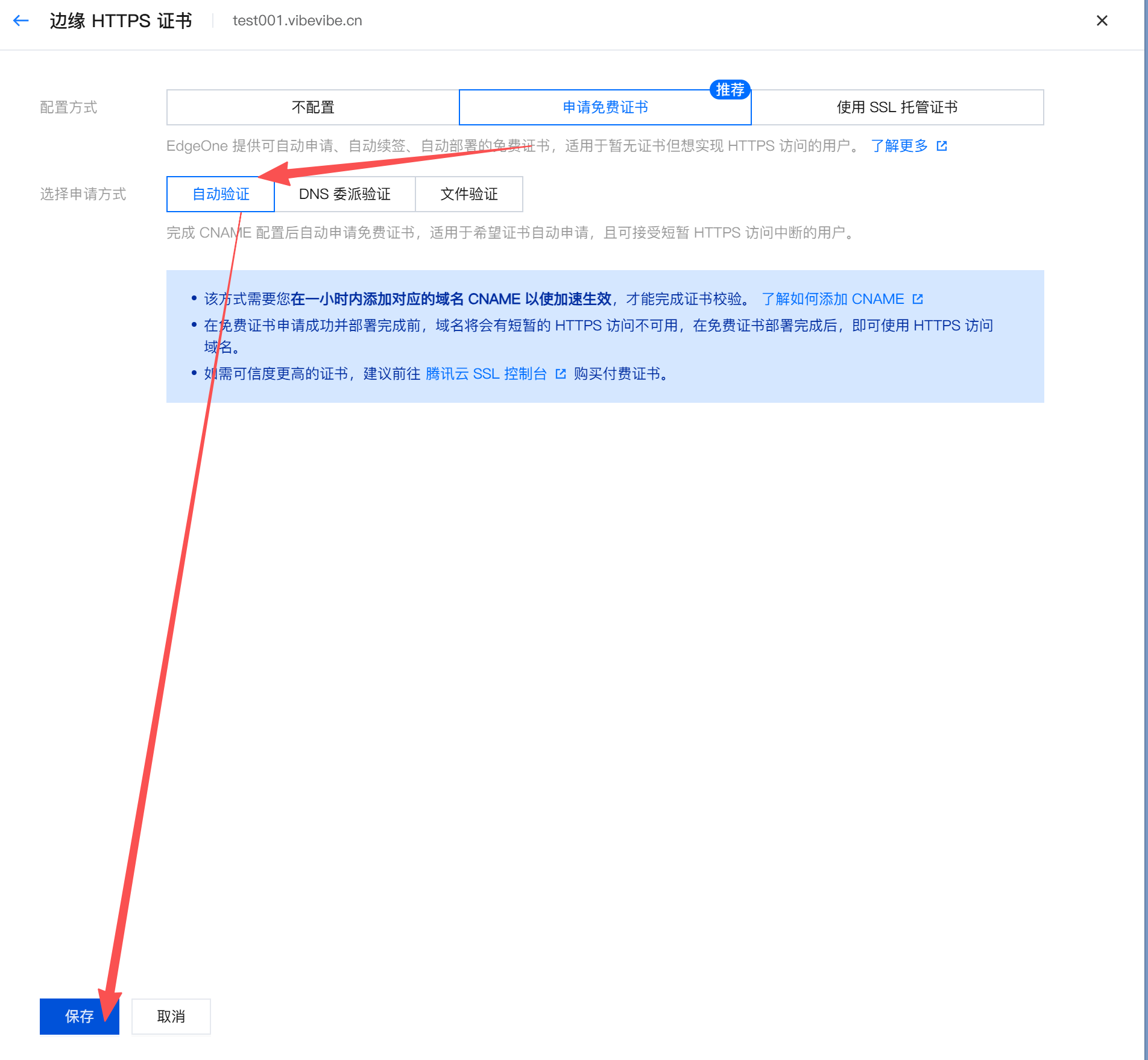Select the 不配置 configuration option
1148x1060 pixels.
tap(313, 107)
